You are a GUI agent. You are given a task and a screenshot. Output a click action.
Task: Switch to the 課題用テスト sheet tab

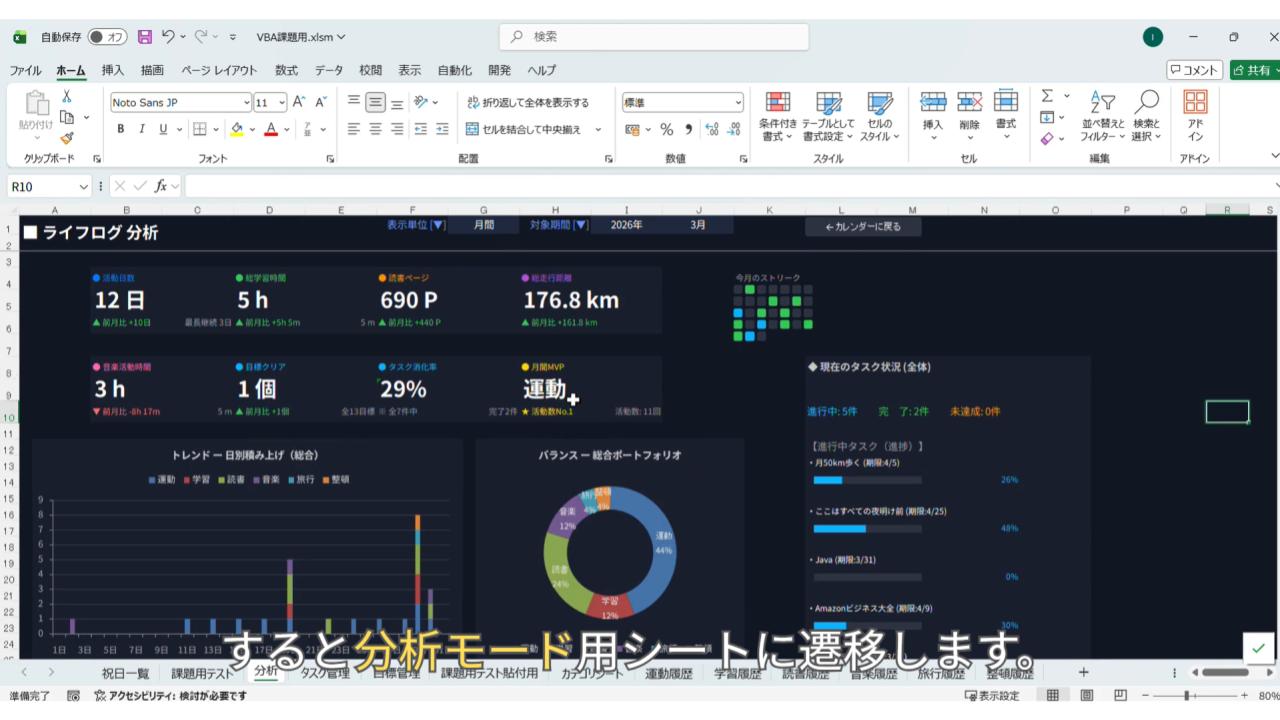point(202,673)
